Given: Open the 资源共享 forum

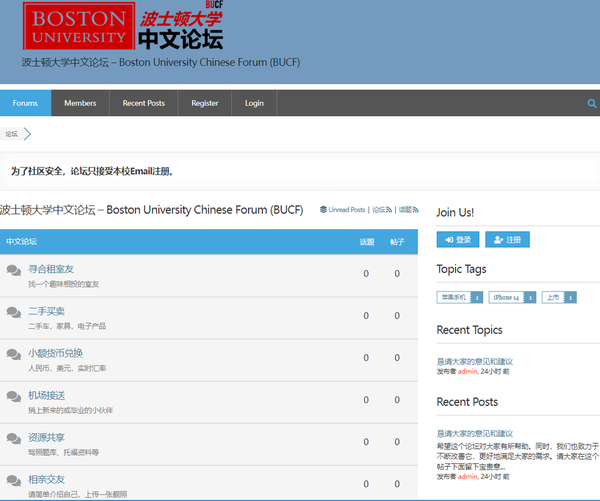Looking at the screenshot, I should point(46,437).
